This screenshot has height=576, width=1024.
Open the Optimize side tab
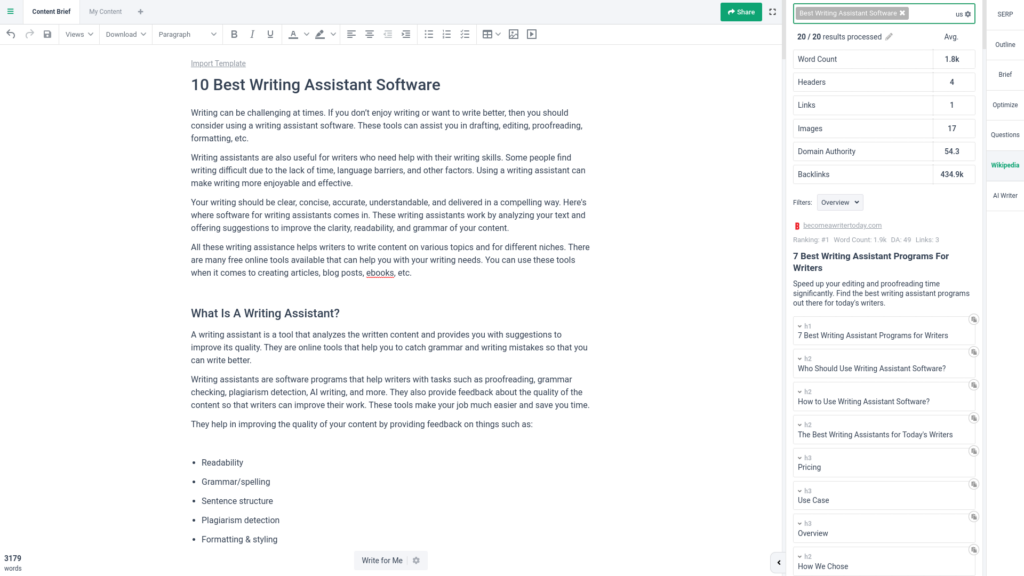[x=1005, y=104]
